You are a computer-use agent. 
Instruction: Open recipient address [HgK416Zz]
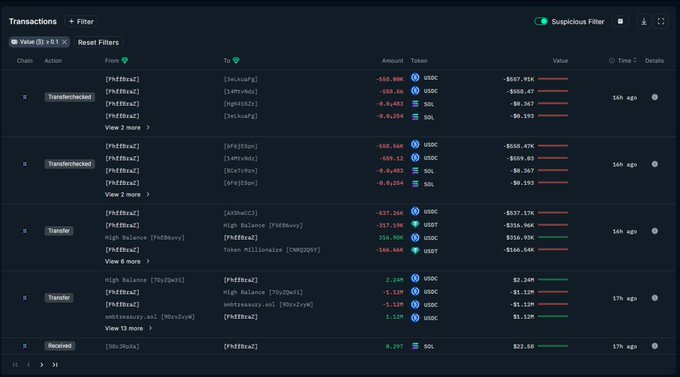[241, 104]
